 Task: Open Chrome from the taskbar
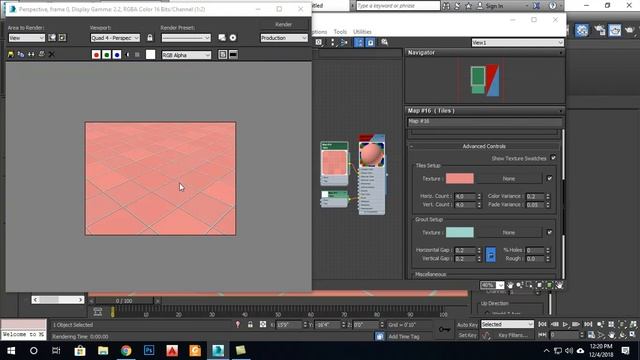point(126,351)
